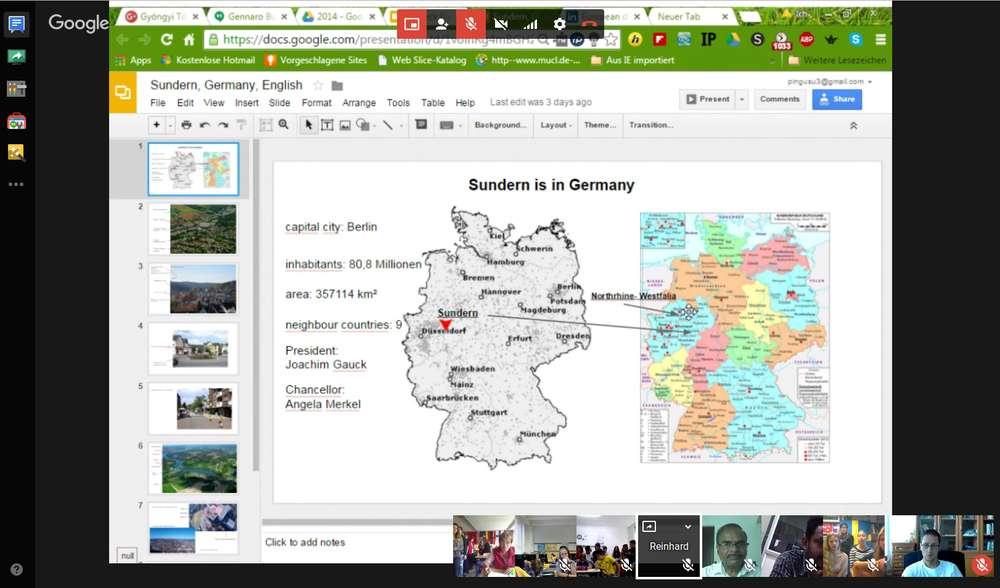The image size is (1000, 588).
Task: Collapse the menus with the double chevron
Action: (853, 126)
